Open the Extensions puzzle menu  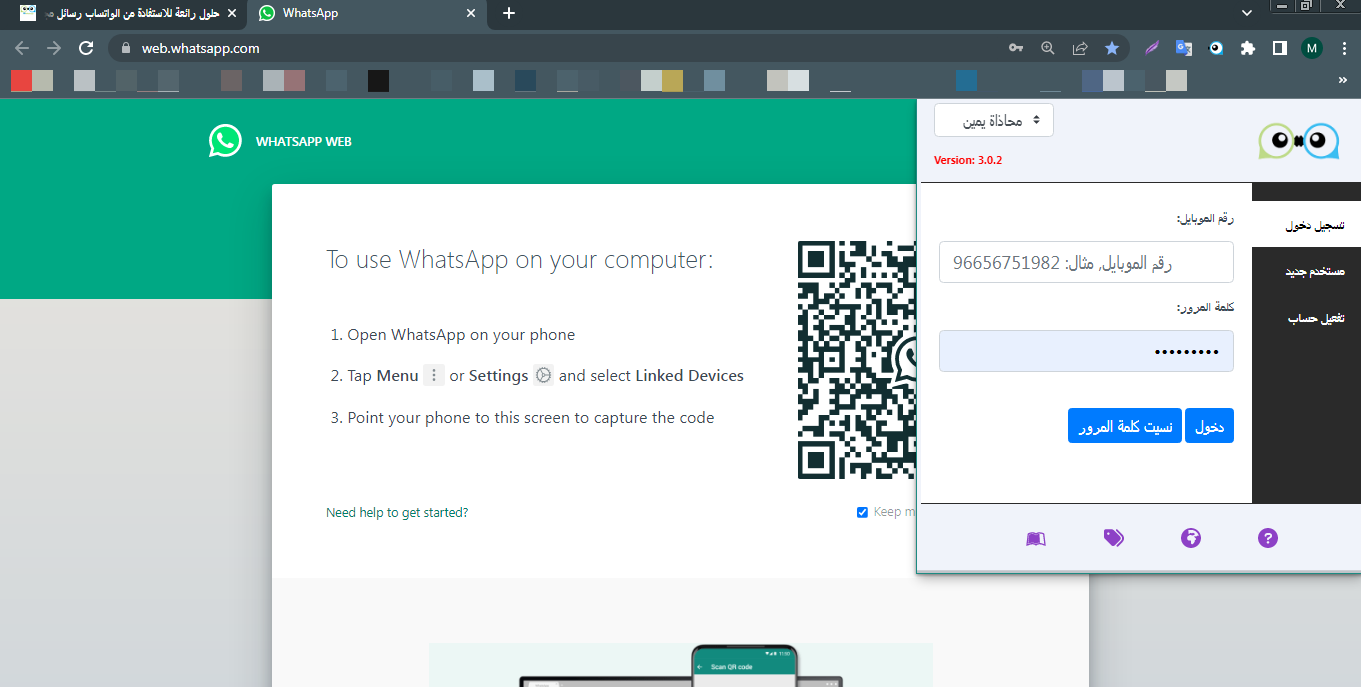click(1247, 48)
